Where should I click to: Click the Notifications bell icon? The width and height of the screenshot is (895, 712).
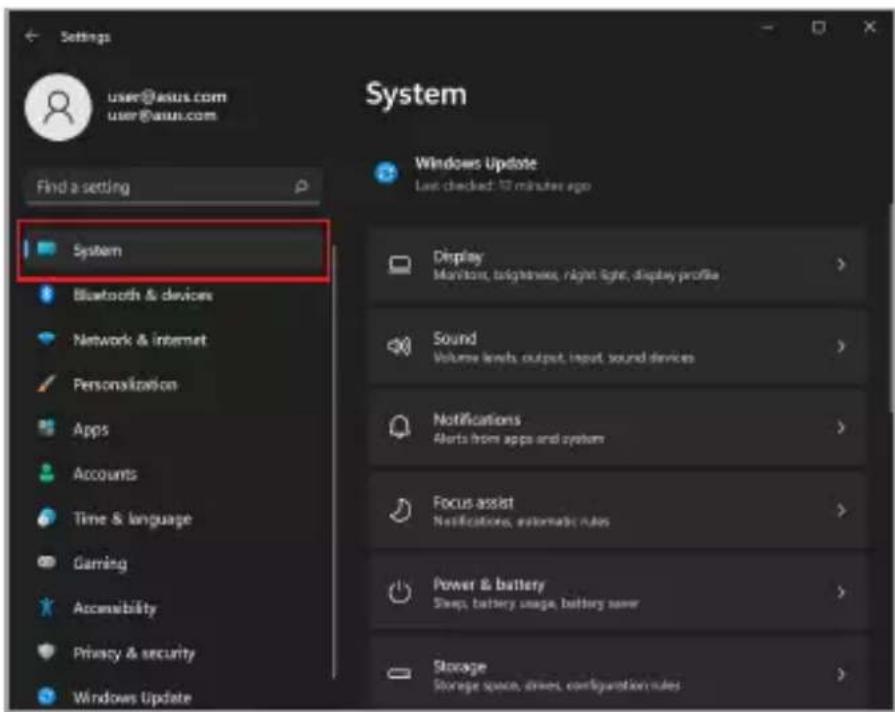tap(400, 428)
